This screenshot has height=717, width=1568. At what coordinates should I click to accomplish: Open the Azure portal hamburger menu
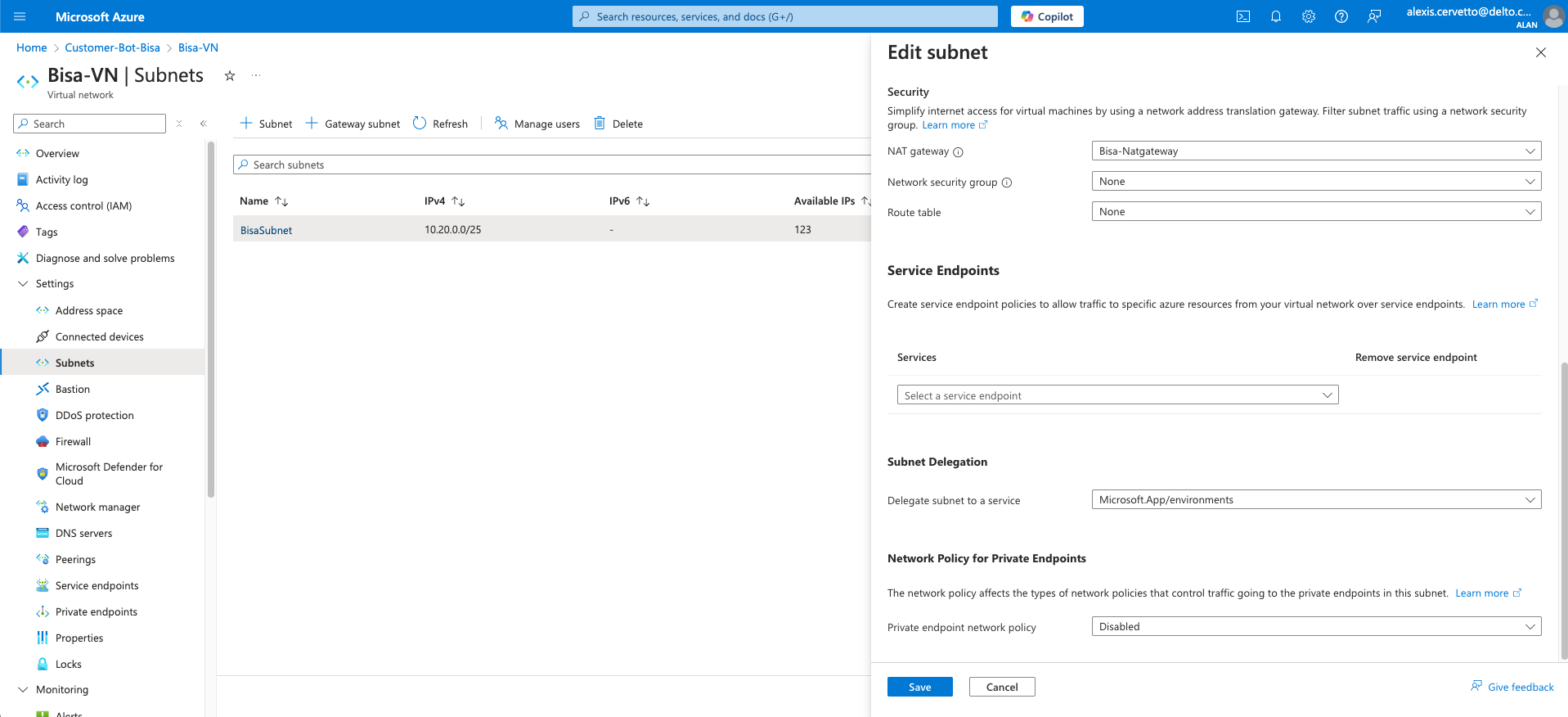(x=20, y=16)
